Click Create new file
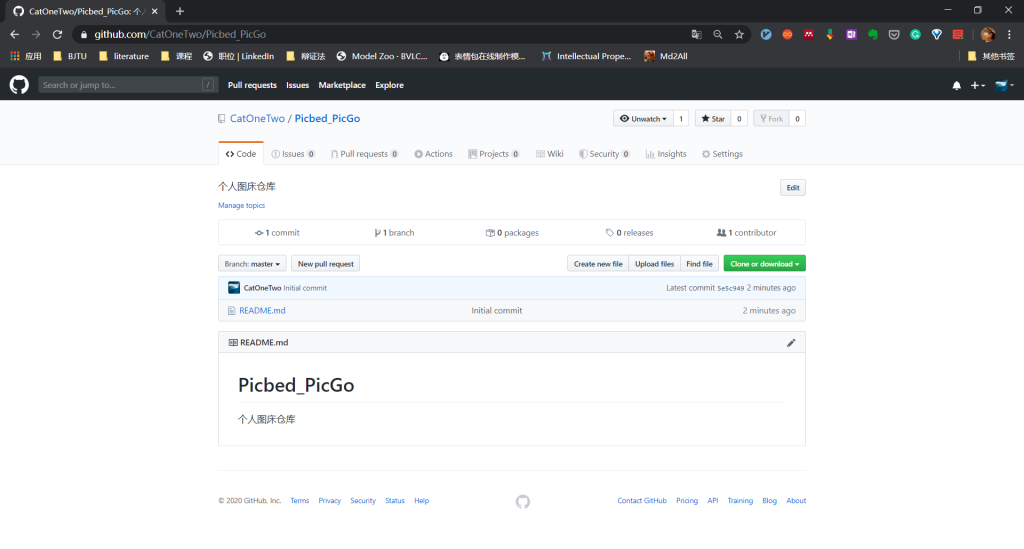1024x549 pixels. (598, 264)
